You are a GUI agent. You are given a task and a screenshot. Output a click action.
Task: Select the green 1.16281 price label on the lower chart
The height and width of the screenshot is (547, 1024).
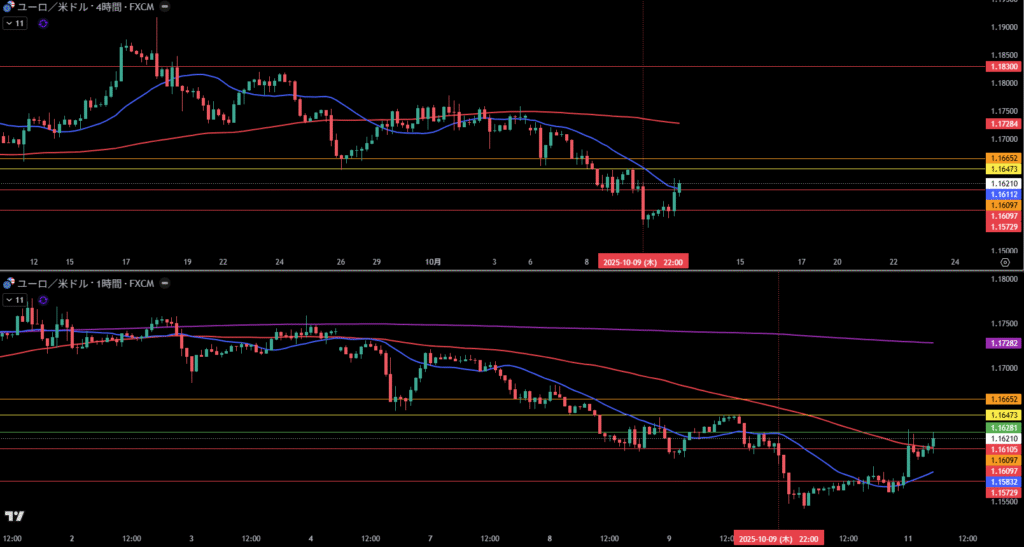[x=1002, y=427]
